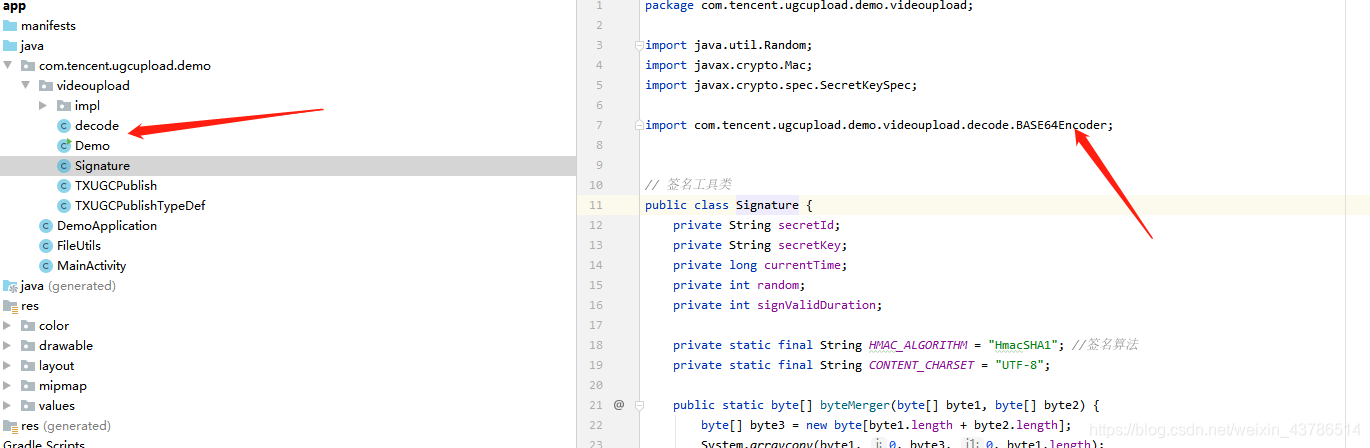Open the Demo class icon
The image size is (1370, 448).
(x=64, y=146)
